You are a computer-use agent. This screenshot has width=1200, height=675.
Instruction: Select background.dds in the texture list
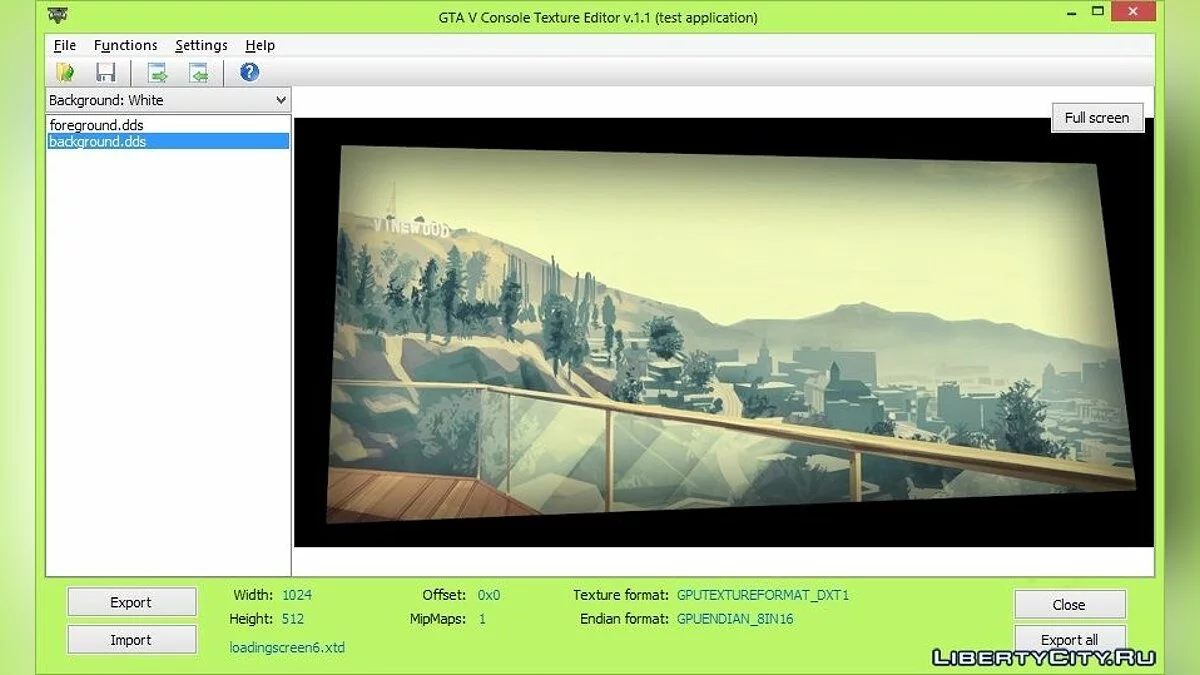(x=97, y=142)
